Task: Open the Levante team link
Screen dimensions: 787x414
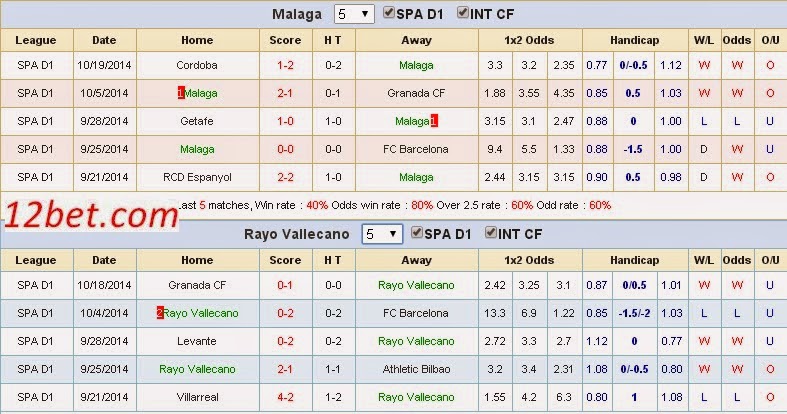Action: (197, 341)
